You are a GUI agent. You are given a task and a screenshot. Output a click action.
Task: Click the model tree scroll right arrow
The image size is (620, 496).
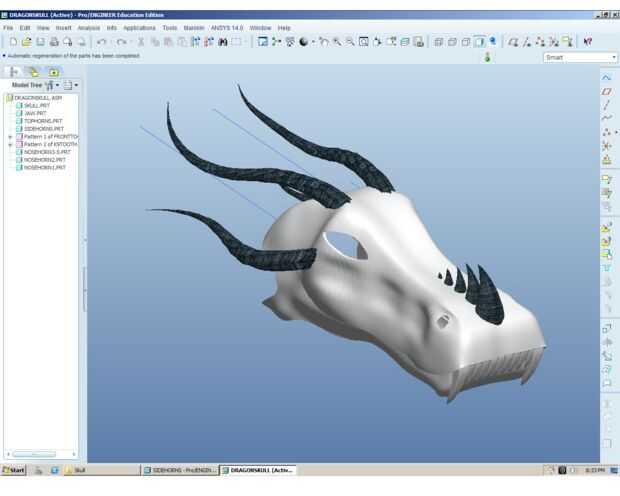74,454
